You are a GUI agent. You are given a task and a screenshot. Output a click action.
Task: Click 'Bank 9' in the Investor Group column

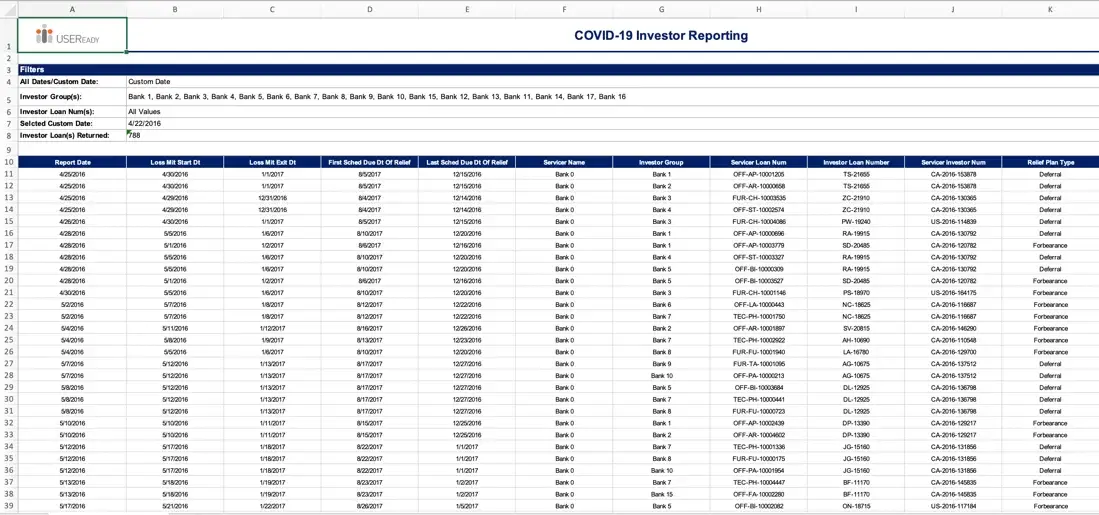[662, 364]
